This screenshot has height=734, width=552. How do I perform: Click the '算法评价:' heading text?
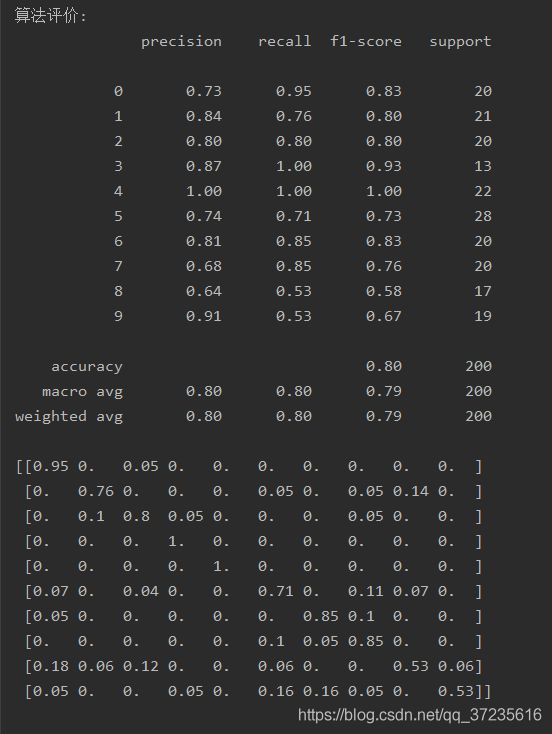coord(50,16)
